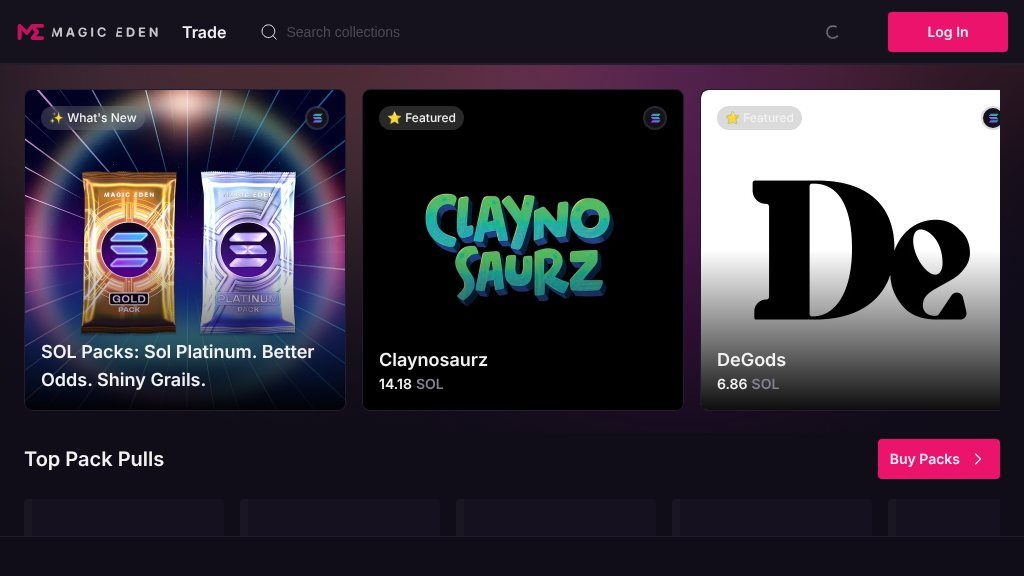Click the chevron arrow in Buy Packs
Viewport: 1024px width, 576px height.
[x=978, y=459]
